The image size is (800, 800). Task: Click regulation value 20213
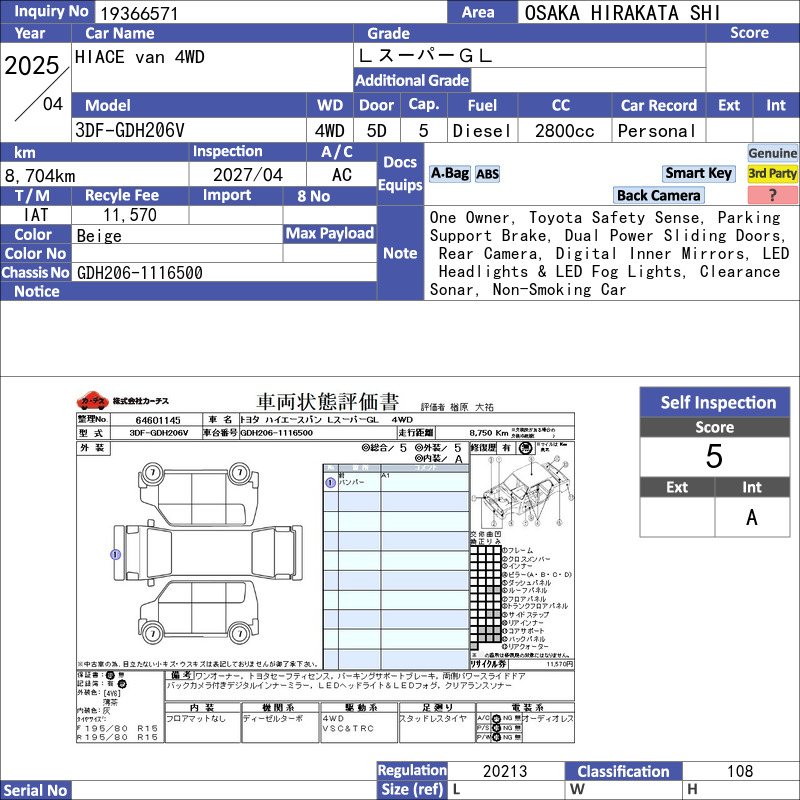[505, 771]
